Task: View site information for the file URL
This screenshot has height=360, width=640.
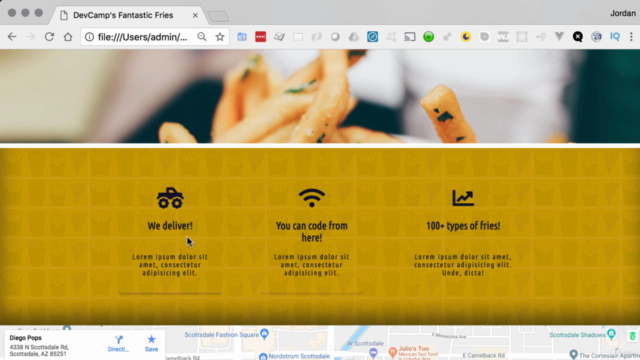Action: (89, 37)
